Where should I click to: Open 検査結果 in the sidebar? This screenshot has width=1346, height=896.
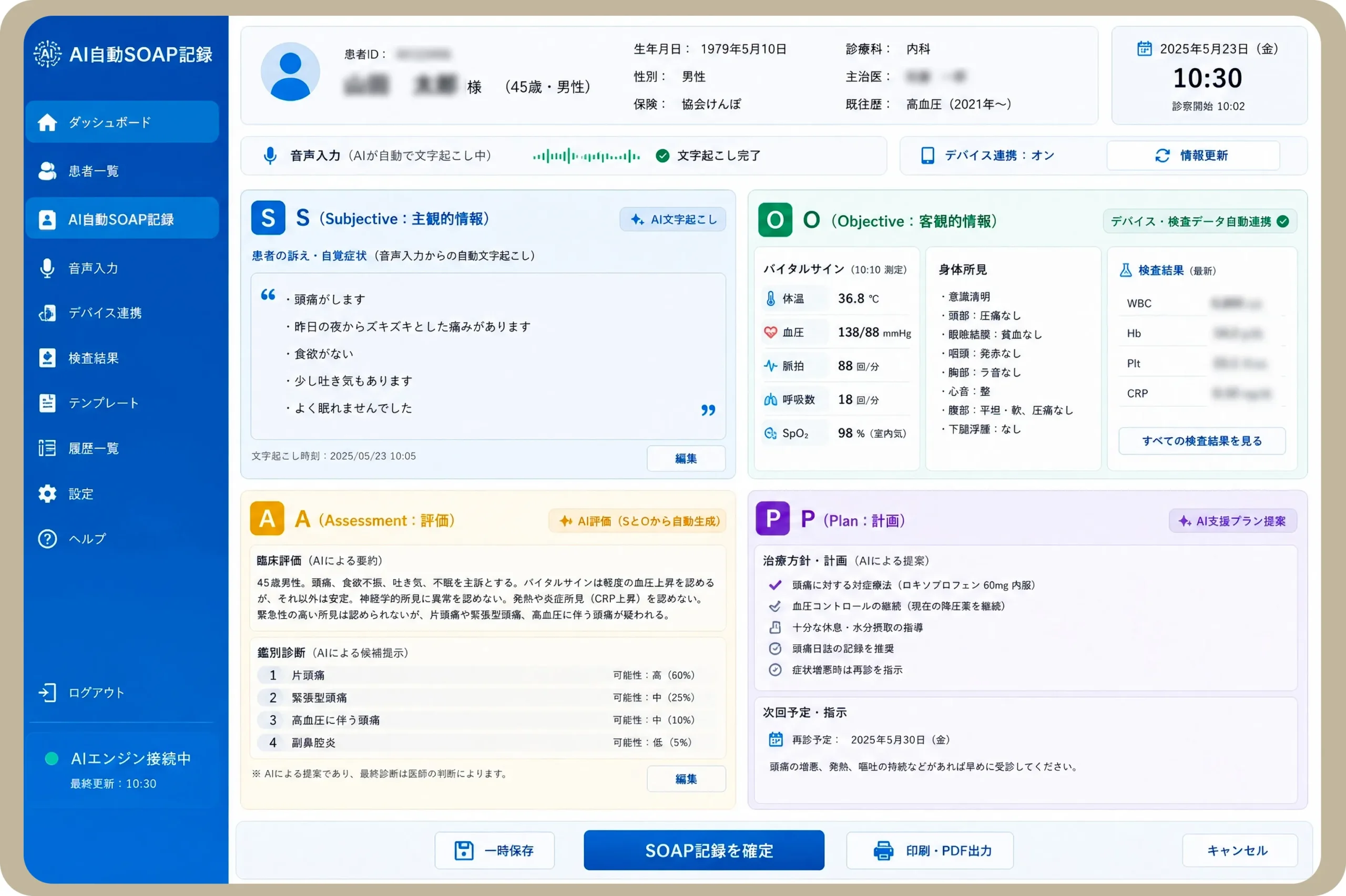click(x=122, y=358)
